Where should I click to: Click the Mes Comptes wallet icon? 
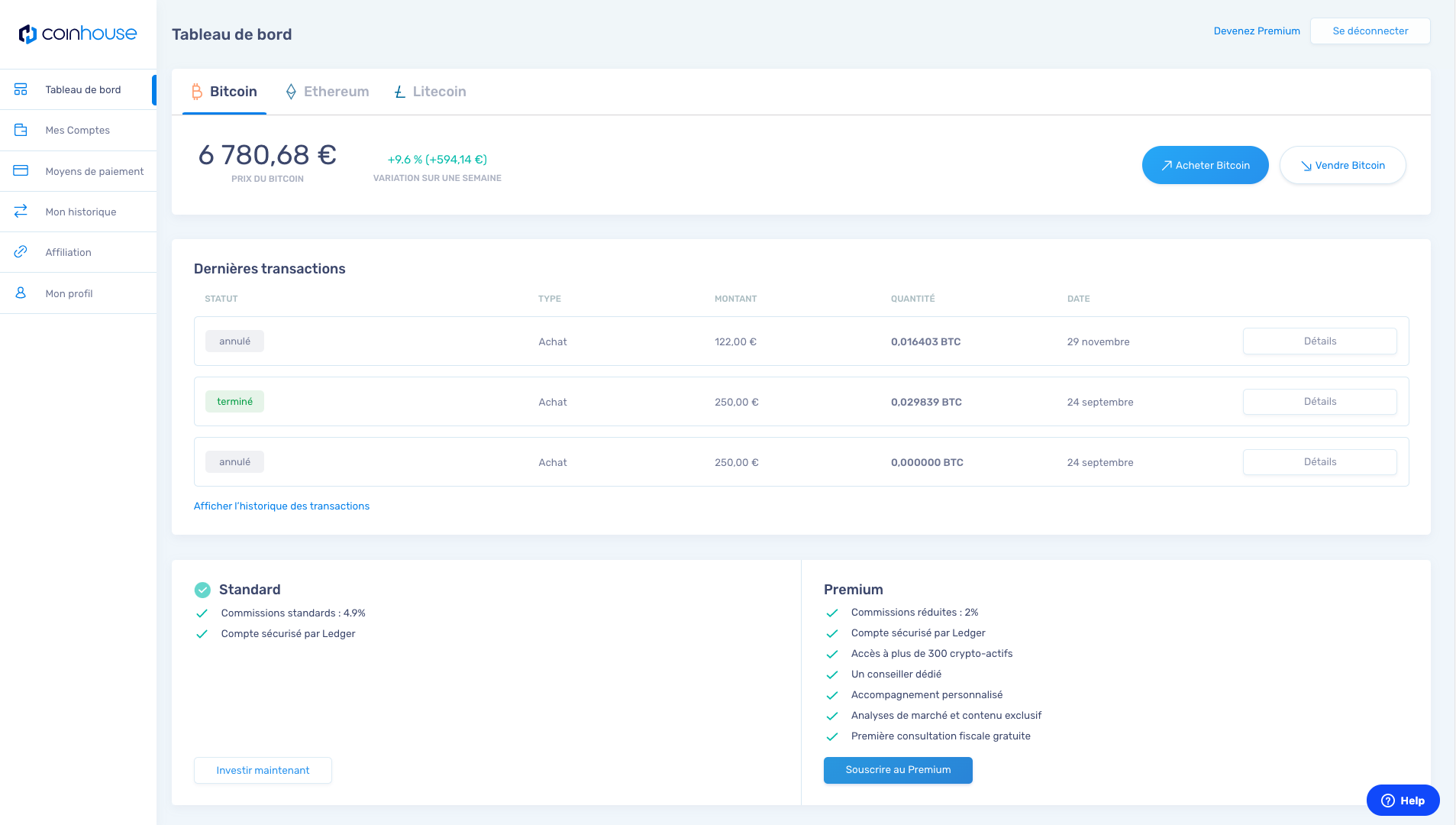pyautogui.click(x=21, y=130)
